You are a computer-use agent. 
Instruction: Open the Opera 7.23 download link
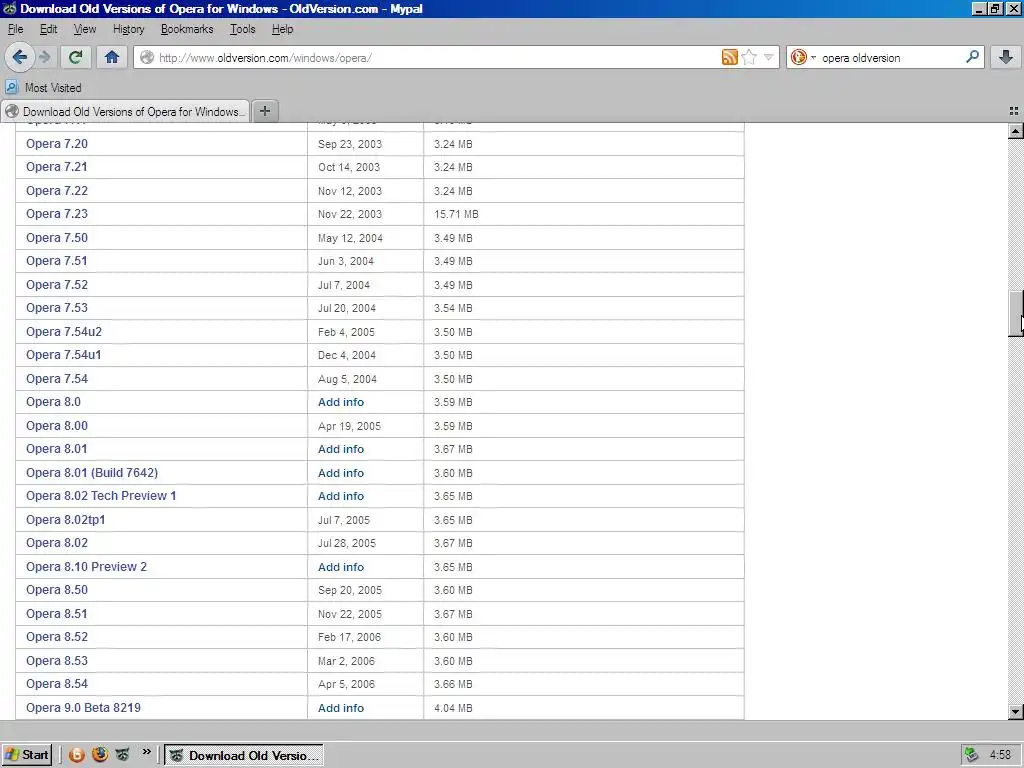57,214
